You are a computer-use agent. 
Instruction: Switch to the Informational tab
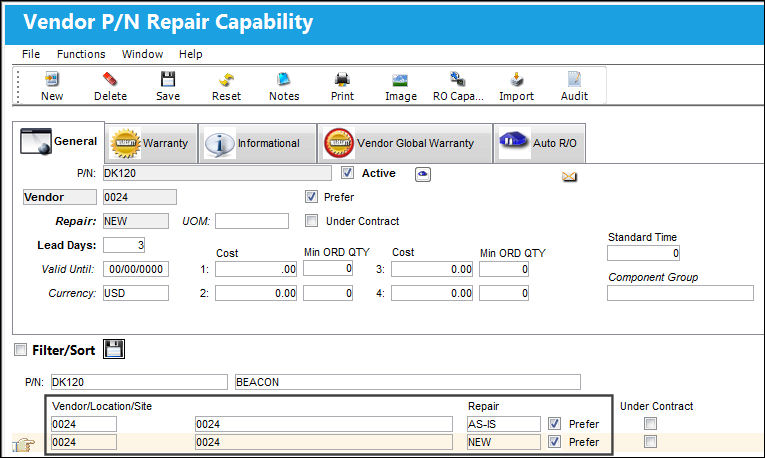click(x=258, y=143)
